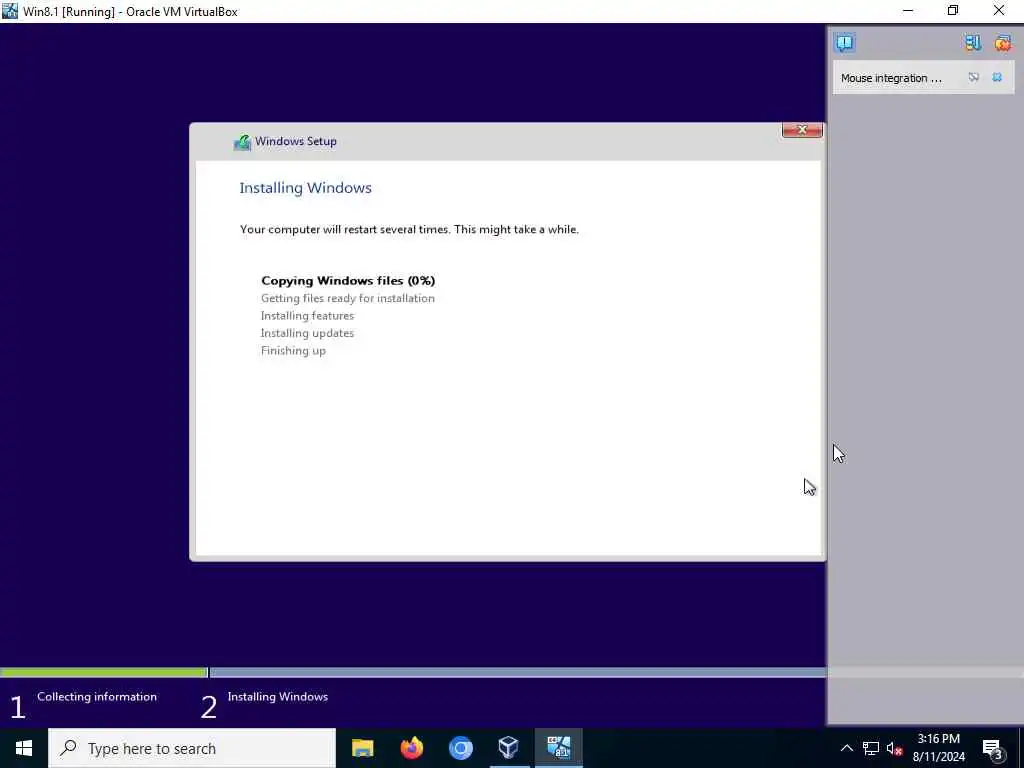
Task: Click the 'Installing Windows' heading
Action: 305,187
